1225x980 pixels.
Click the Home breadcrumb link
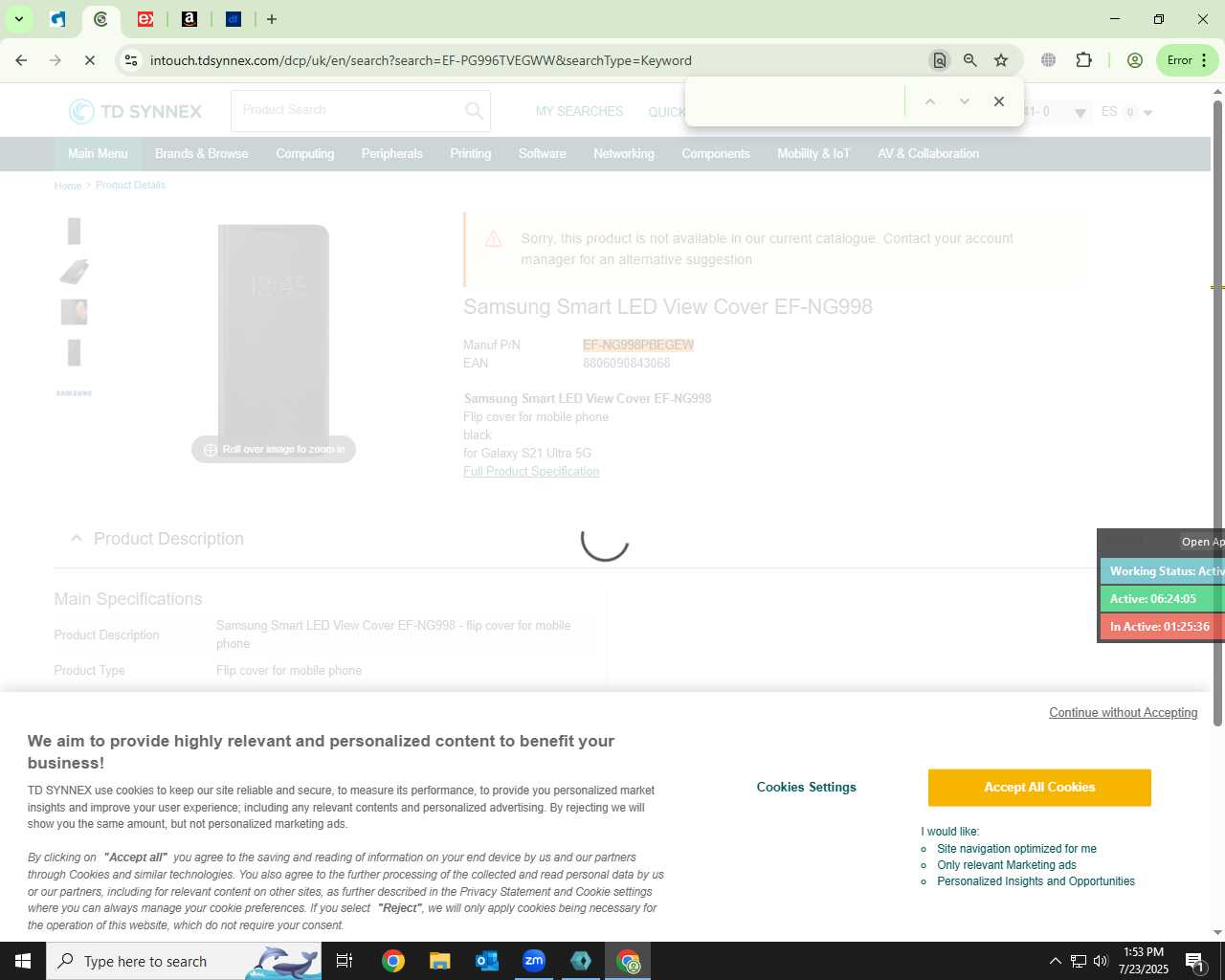click(68, 186)
